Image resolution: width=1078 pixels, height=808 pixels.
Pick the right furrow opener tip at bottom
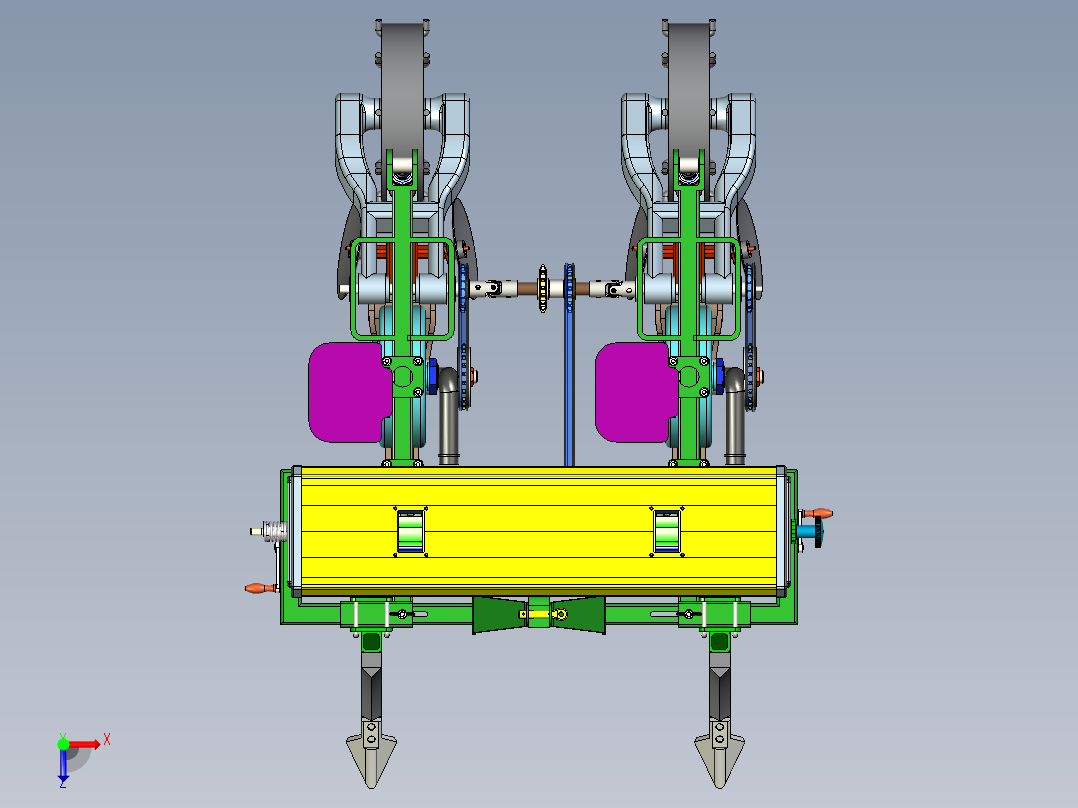[719, 756]
